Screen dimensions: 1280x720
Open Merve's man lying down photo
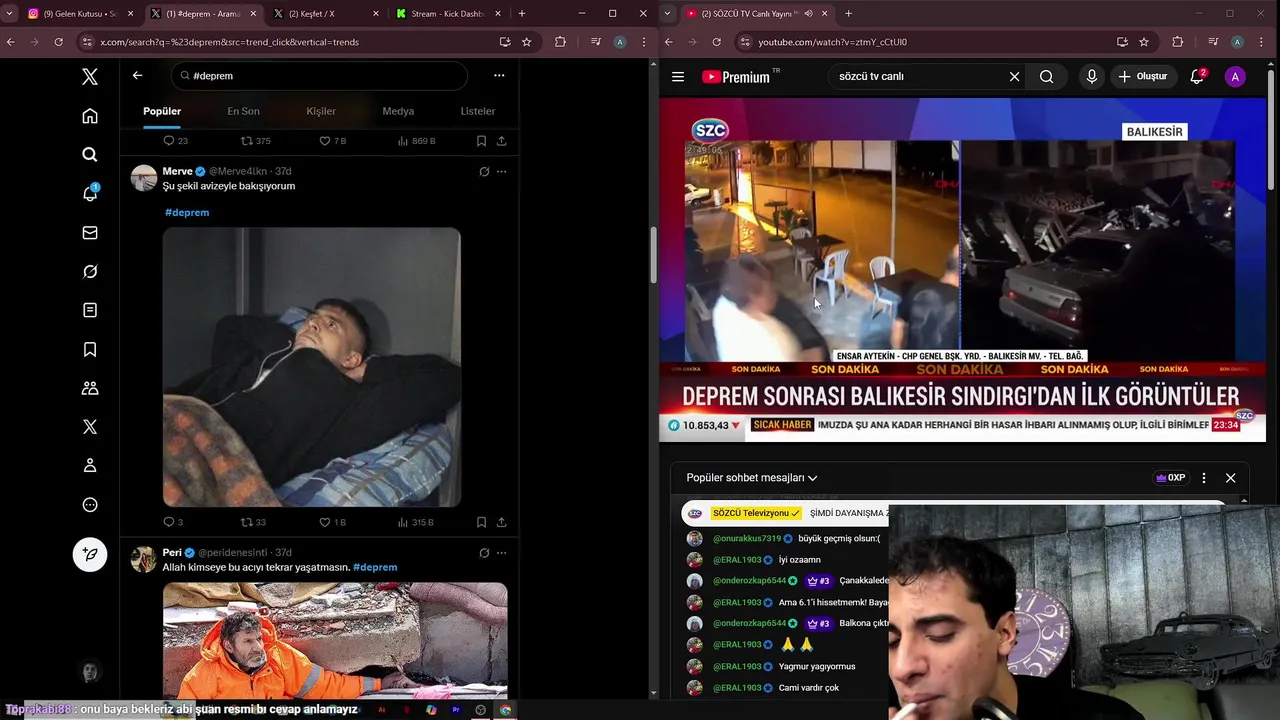coord(312,367)
